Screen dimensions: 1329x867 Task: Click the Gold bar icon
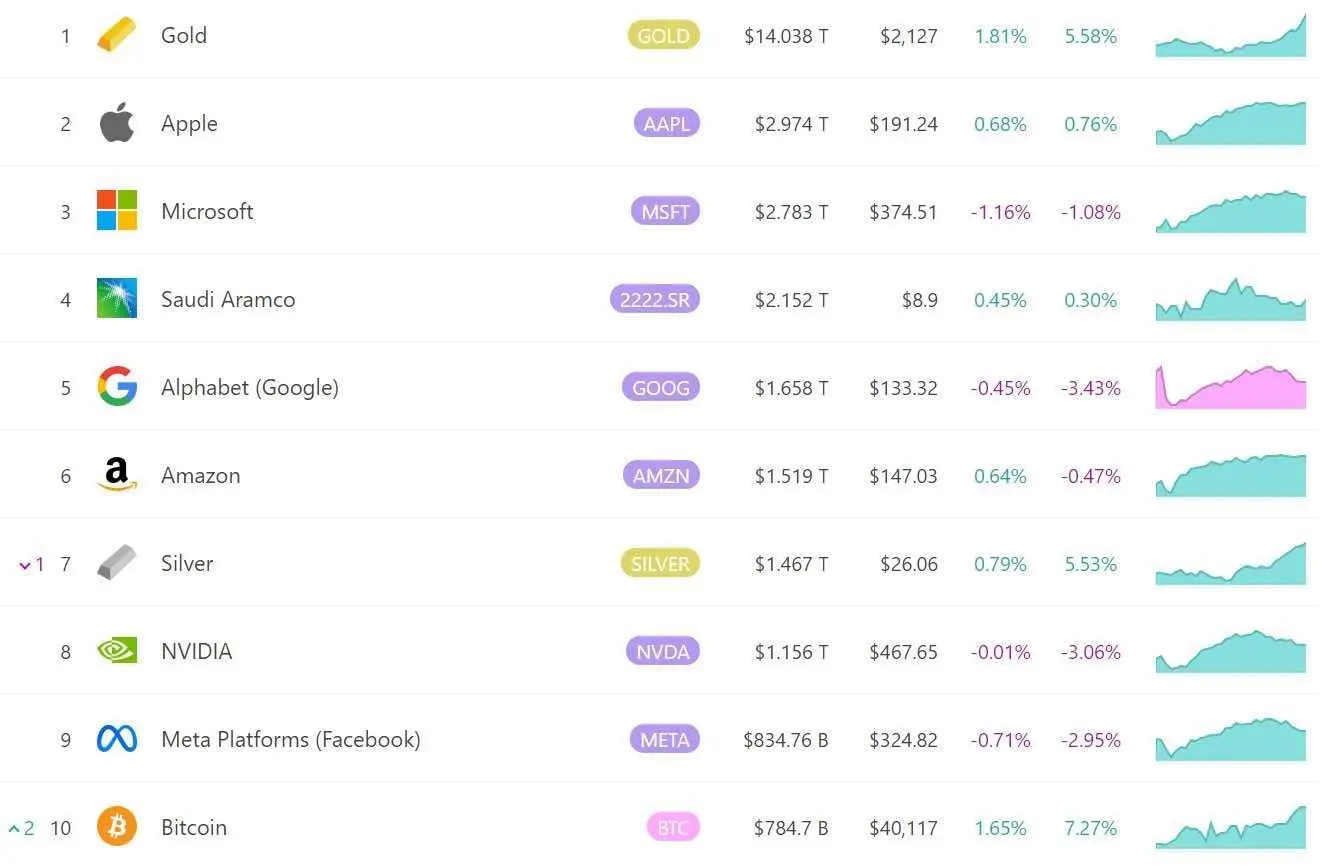116,36
